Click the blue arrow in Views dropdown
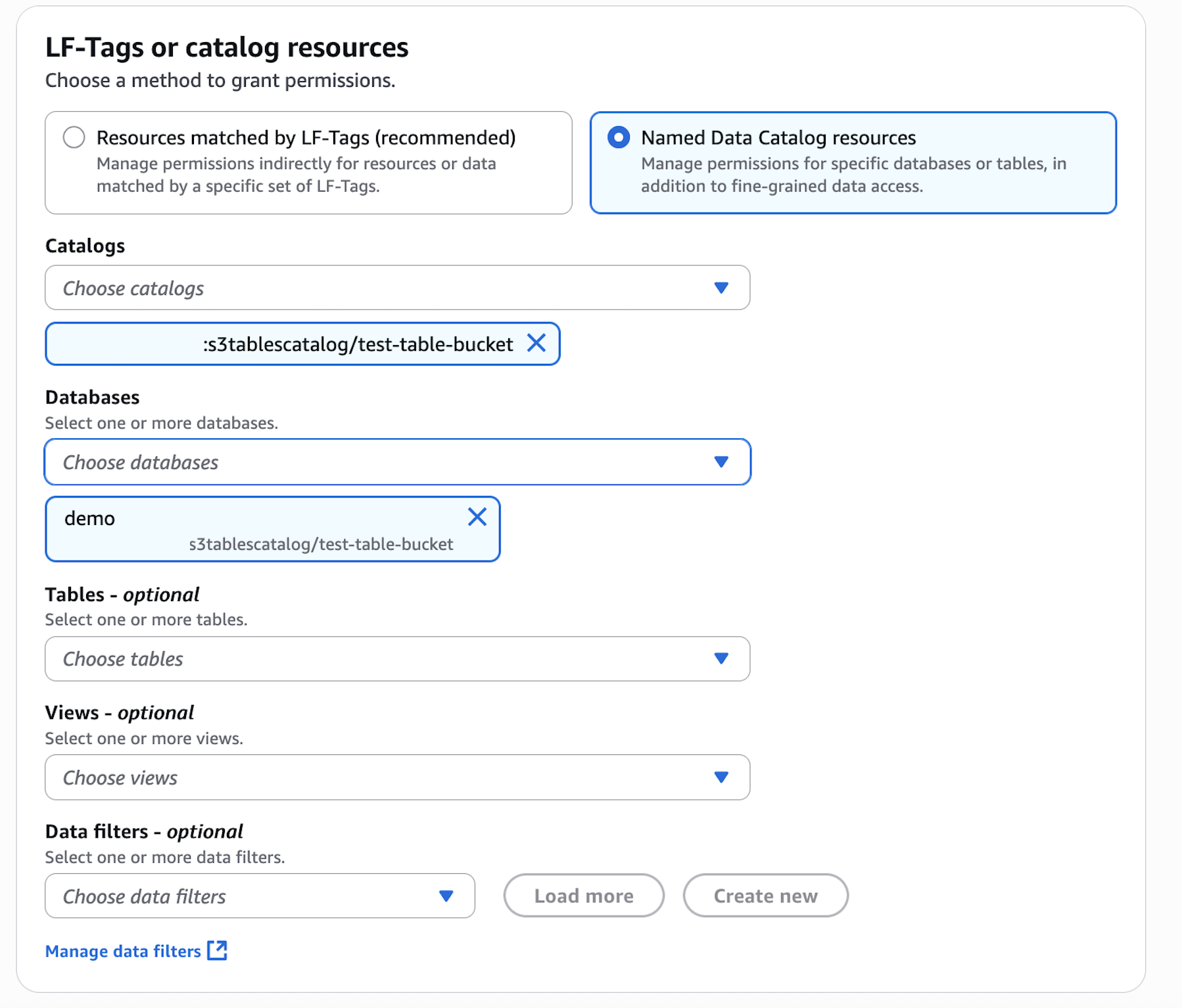The height and width of the screenshot is (1008, 1182). click(x=721, y=777)
